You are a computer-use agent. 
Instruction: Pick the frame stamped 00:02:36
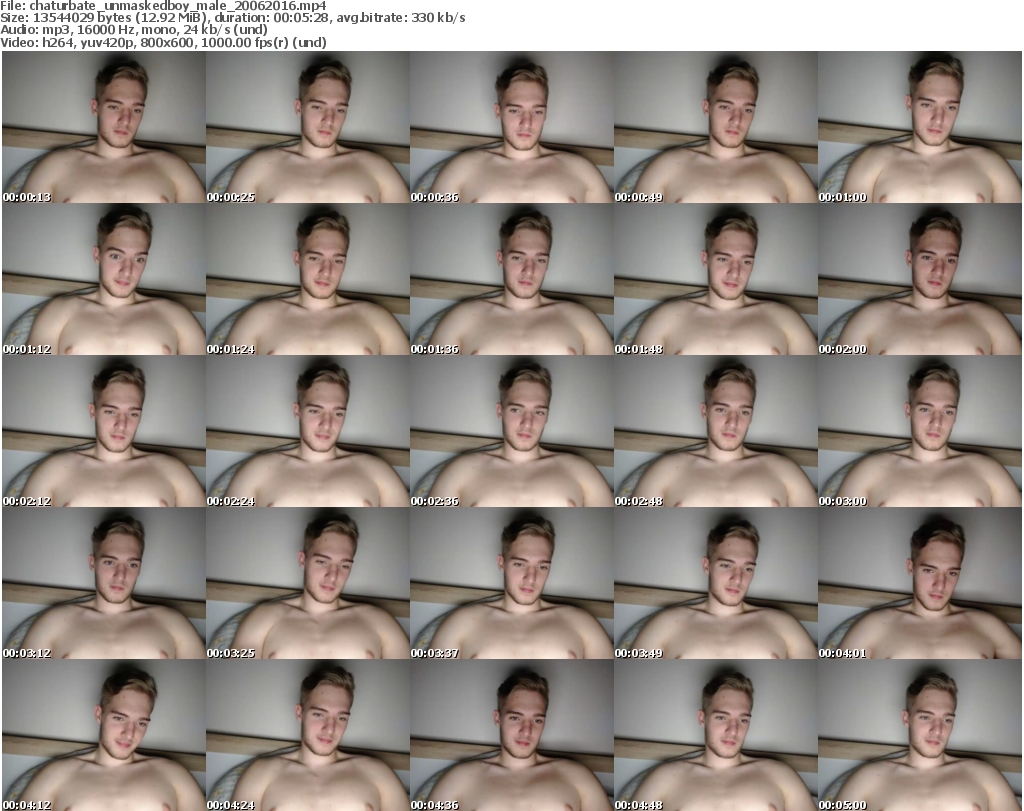(511, 432)
